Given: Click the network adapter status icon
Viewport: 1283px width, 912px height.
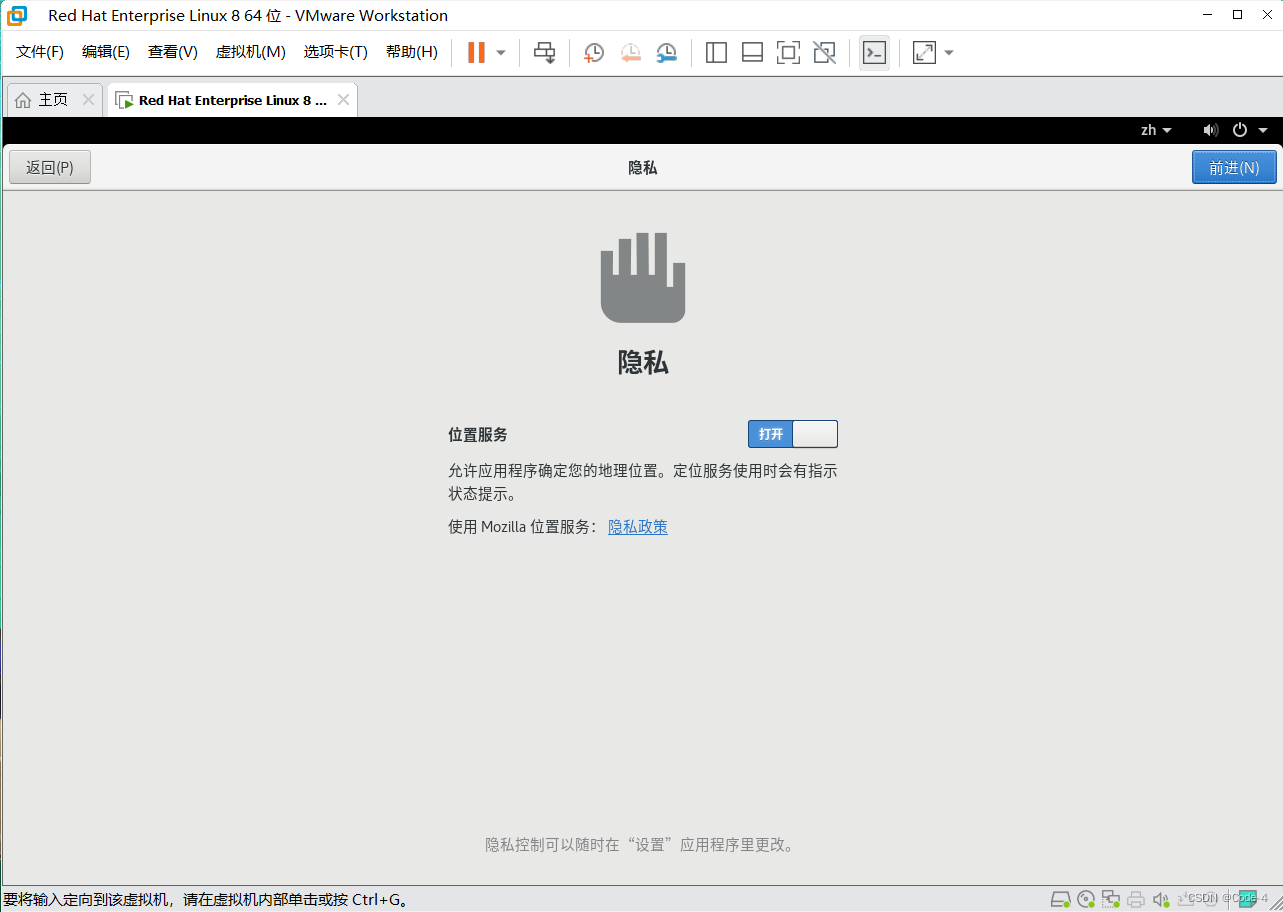Looking at the screenshot, I should 1111,899.
